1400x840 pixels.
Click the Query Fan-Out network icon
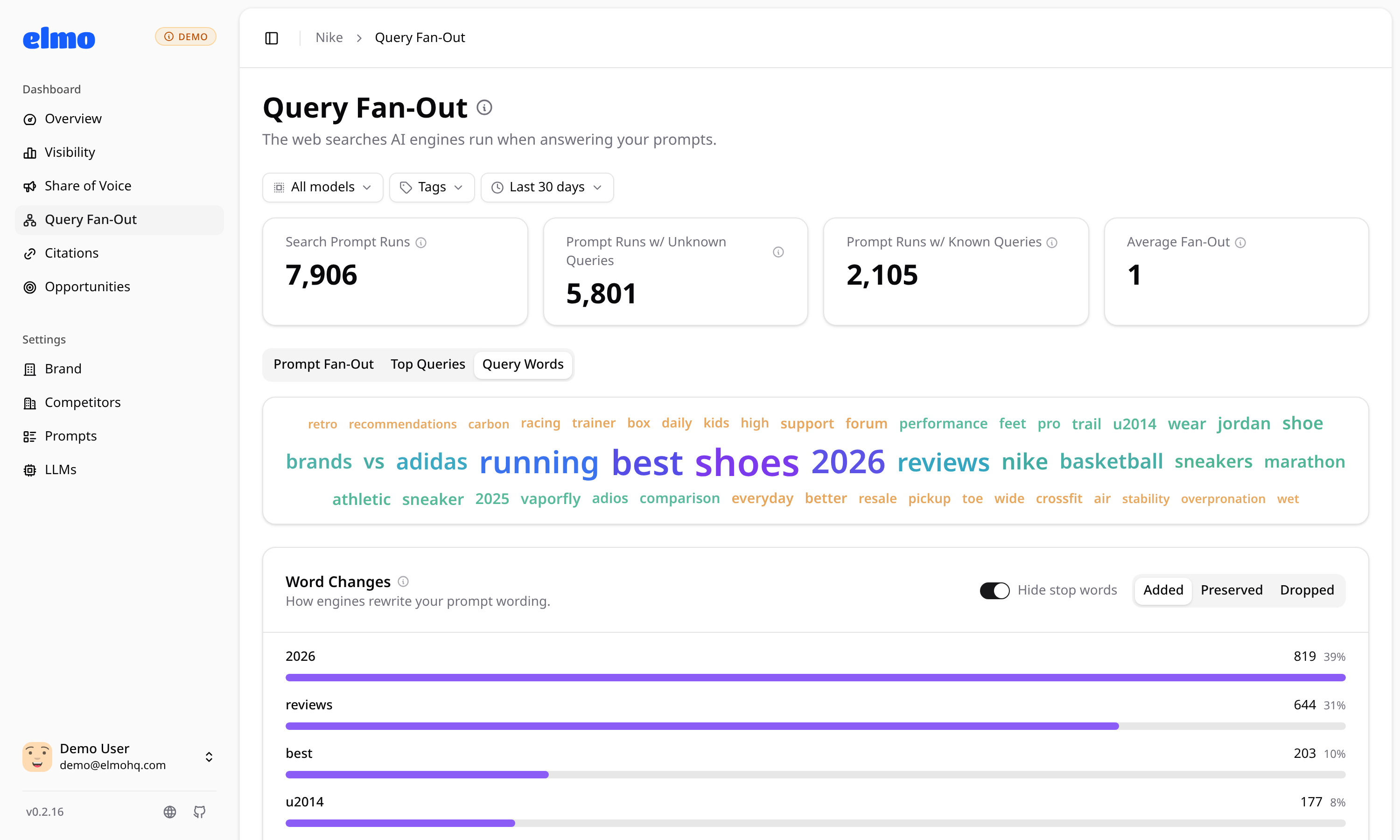pyautogui.click(x=30, y=220)
